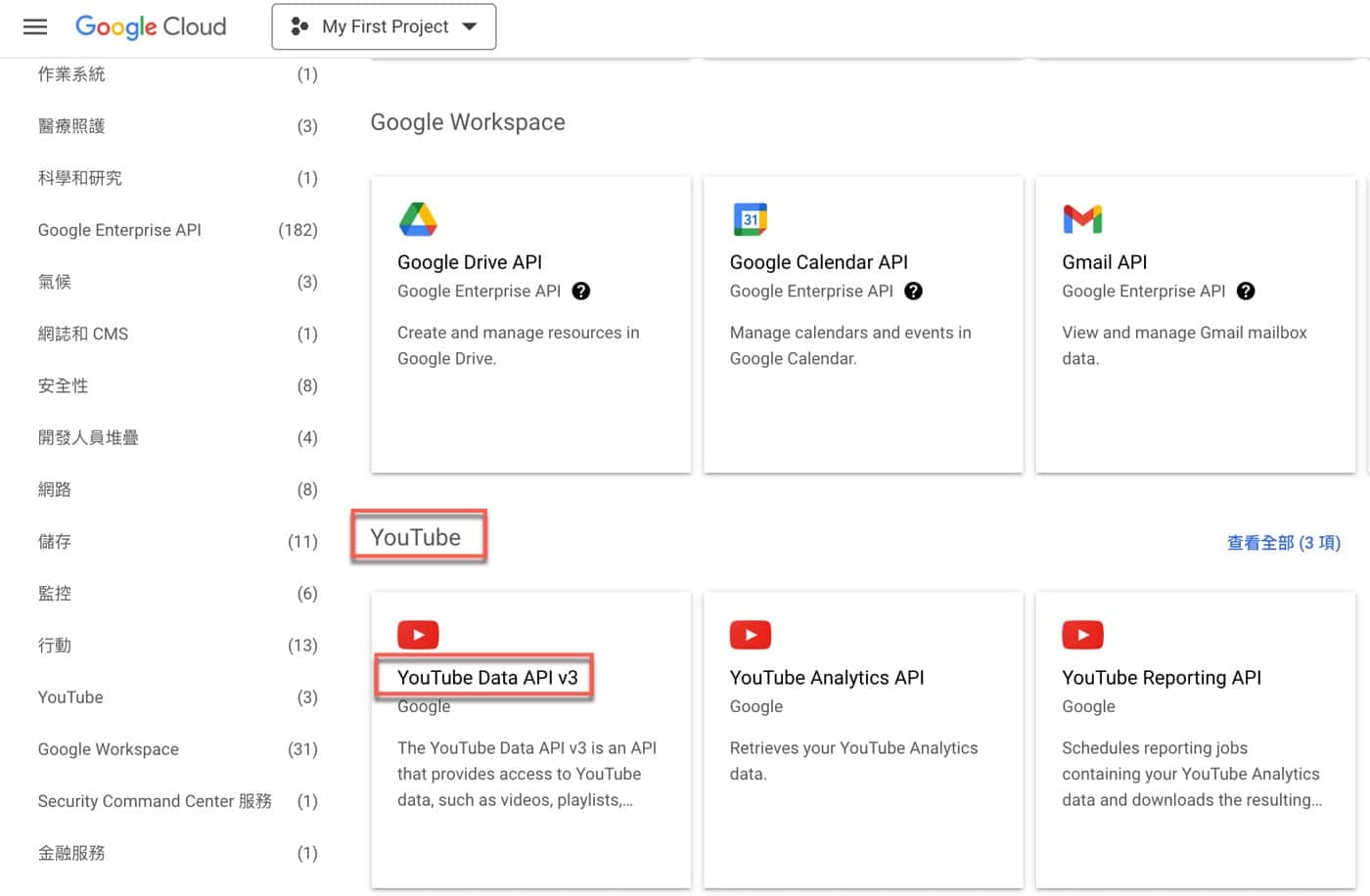
Task: Select Google Workspace sidebar filter
Action: point(177,749)
